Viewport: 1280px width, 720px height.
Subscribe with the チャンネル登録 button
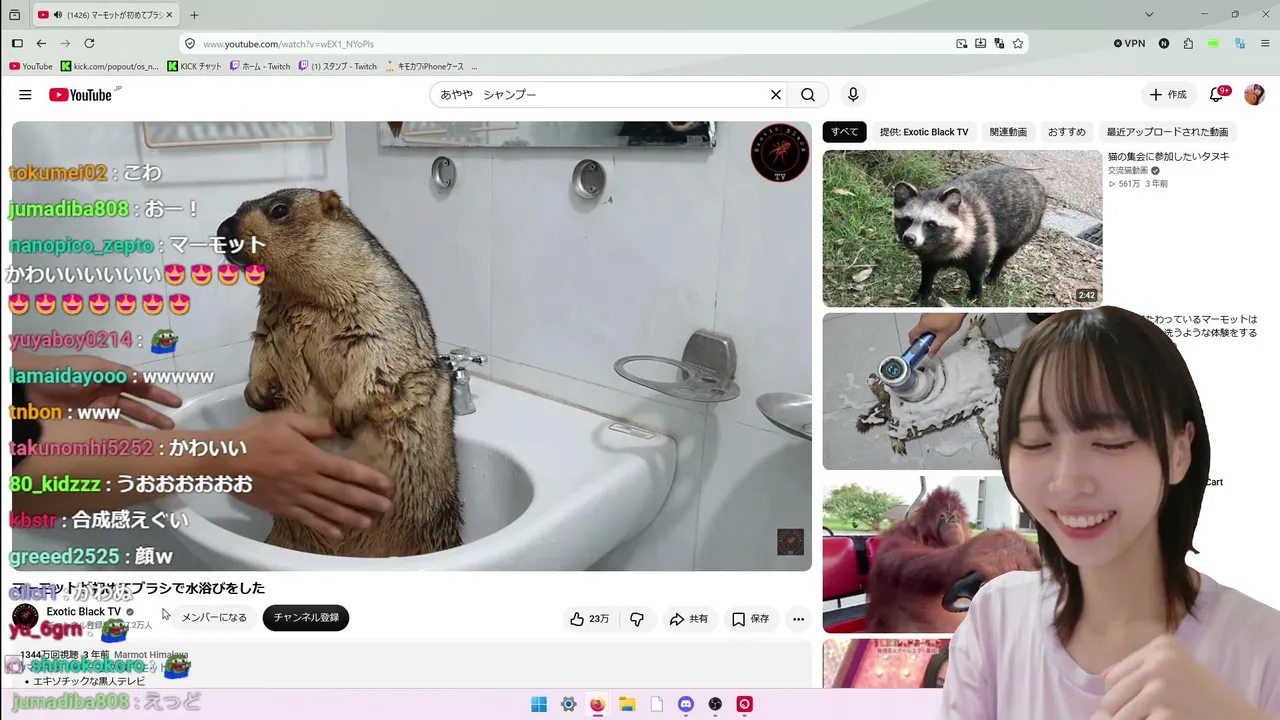tap(306, 617)
